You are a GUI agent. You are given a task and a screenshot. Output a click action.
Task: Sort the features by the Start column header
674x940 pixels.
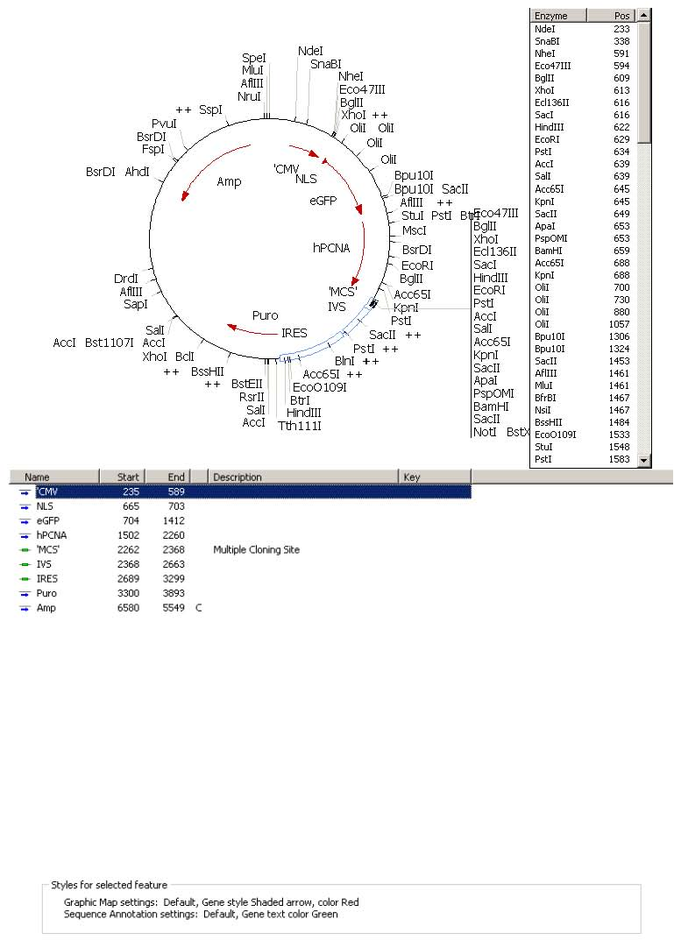126,477
